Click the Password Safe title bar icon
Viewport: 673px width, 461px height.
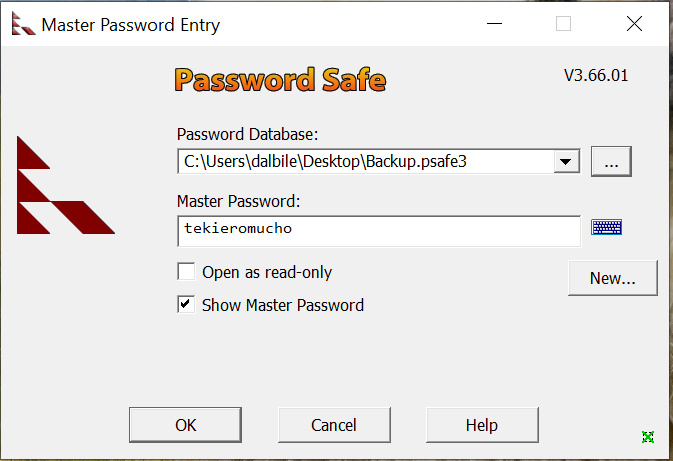23,24
